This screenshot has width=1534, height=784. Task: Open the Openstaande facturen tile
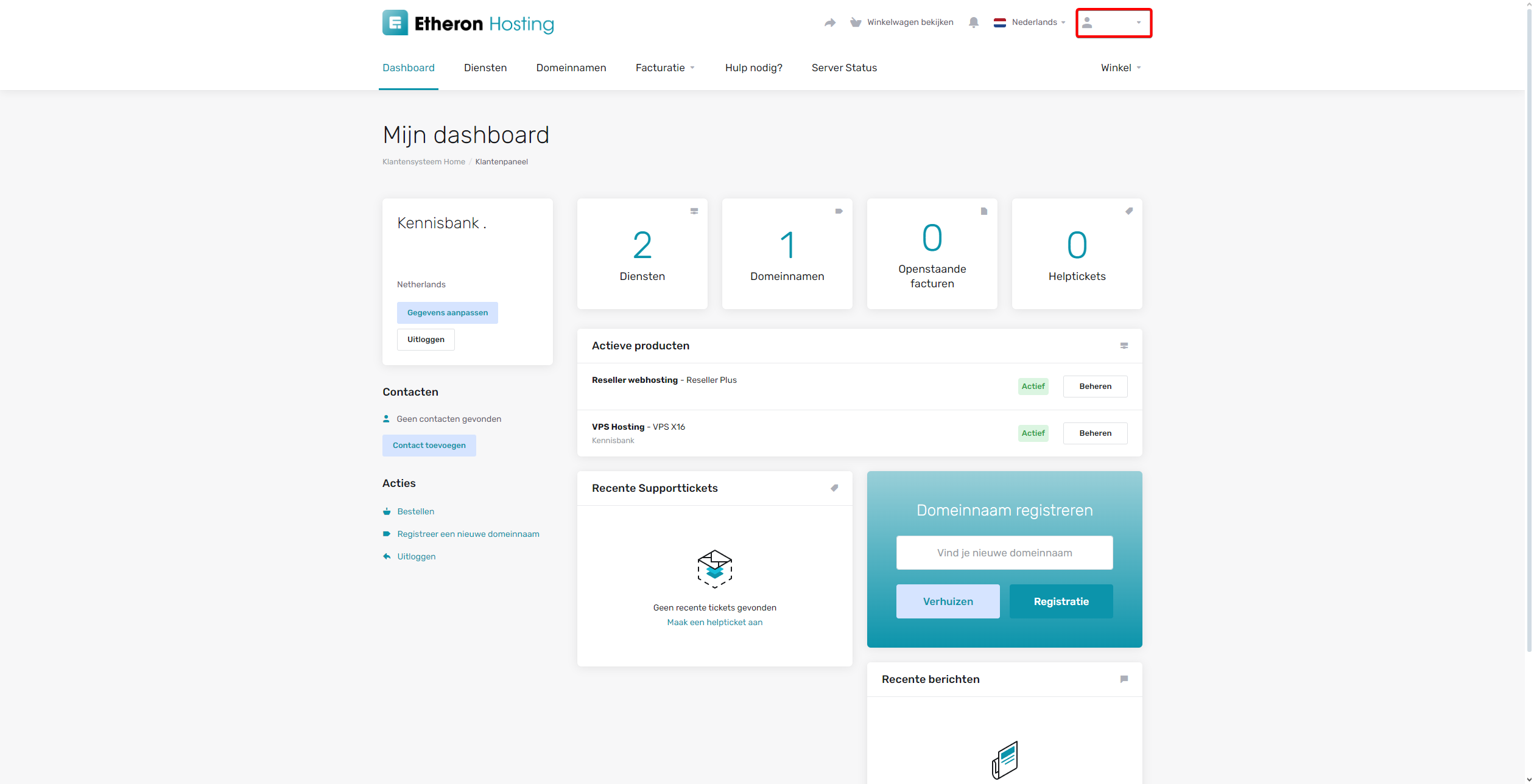point(932,254)
